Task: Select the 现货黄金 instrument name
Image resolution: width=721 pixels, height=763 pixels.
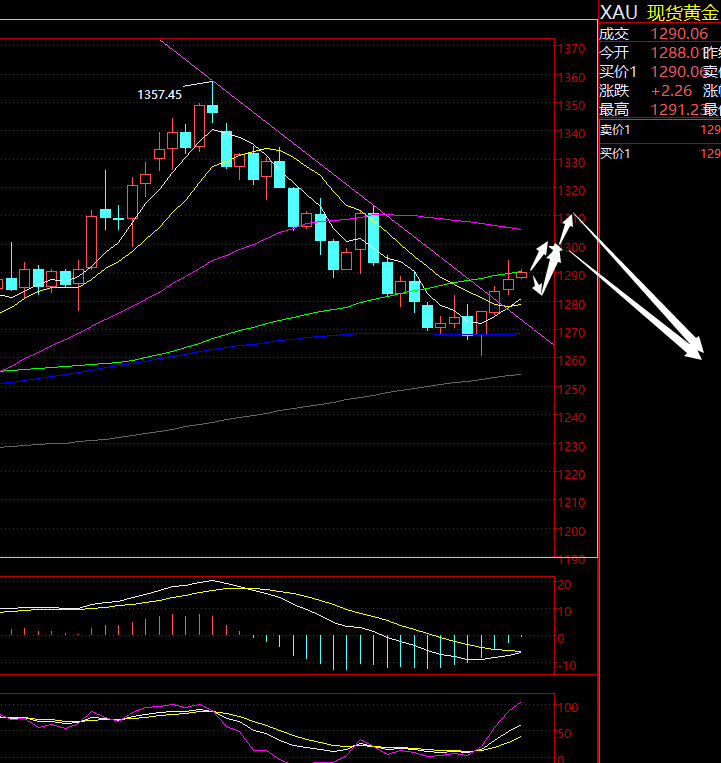Action: pyautogui.click(x=683, y=13)
